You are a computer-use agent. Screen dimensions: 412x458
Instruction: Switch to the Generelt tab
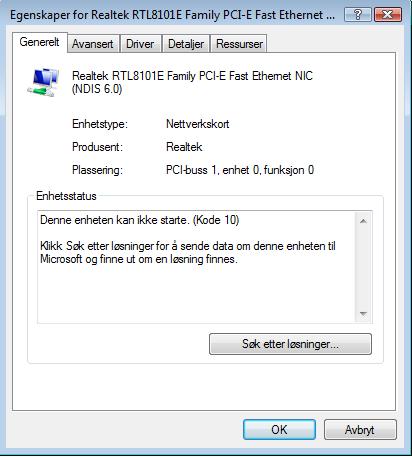(40, 42)
